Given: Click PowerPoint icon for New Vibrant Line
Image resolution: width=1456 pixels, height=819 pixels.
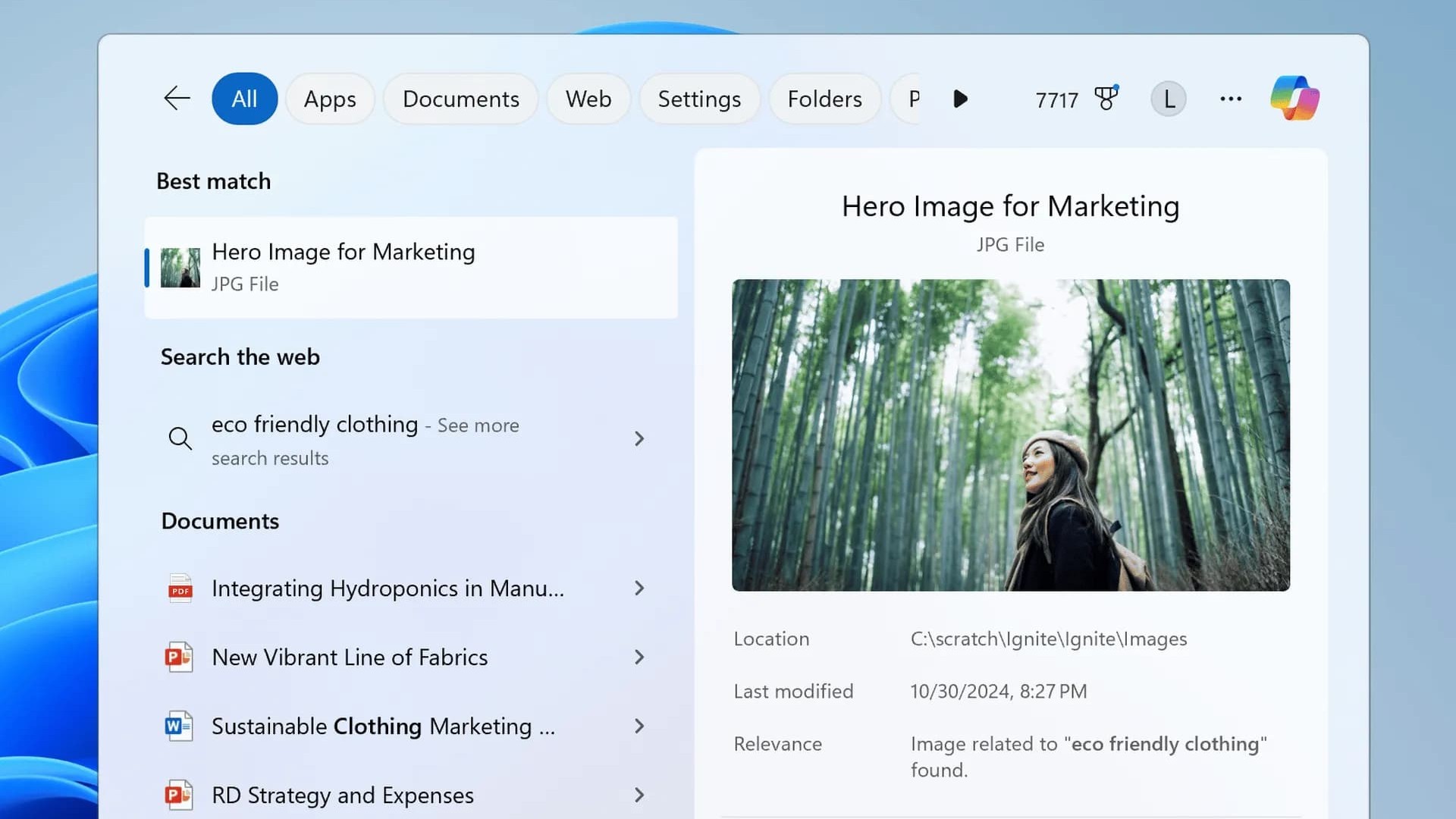Looking at the screenshot, I should 179,657.
